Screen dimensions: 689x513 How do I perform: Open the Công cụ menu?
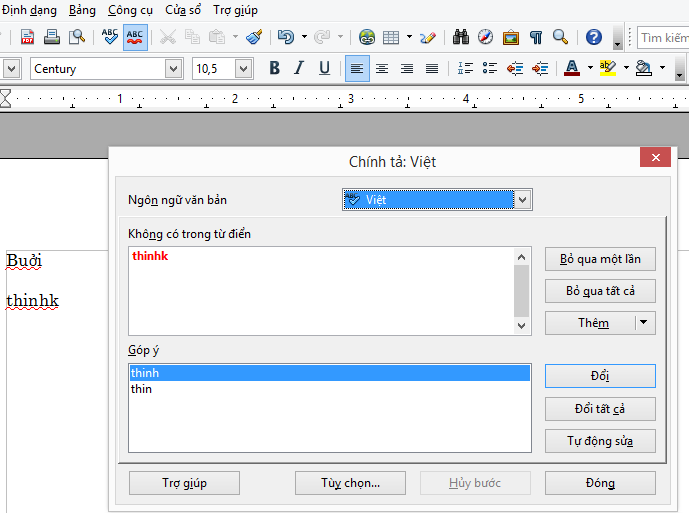(x=130, y=10)
